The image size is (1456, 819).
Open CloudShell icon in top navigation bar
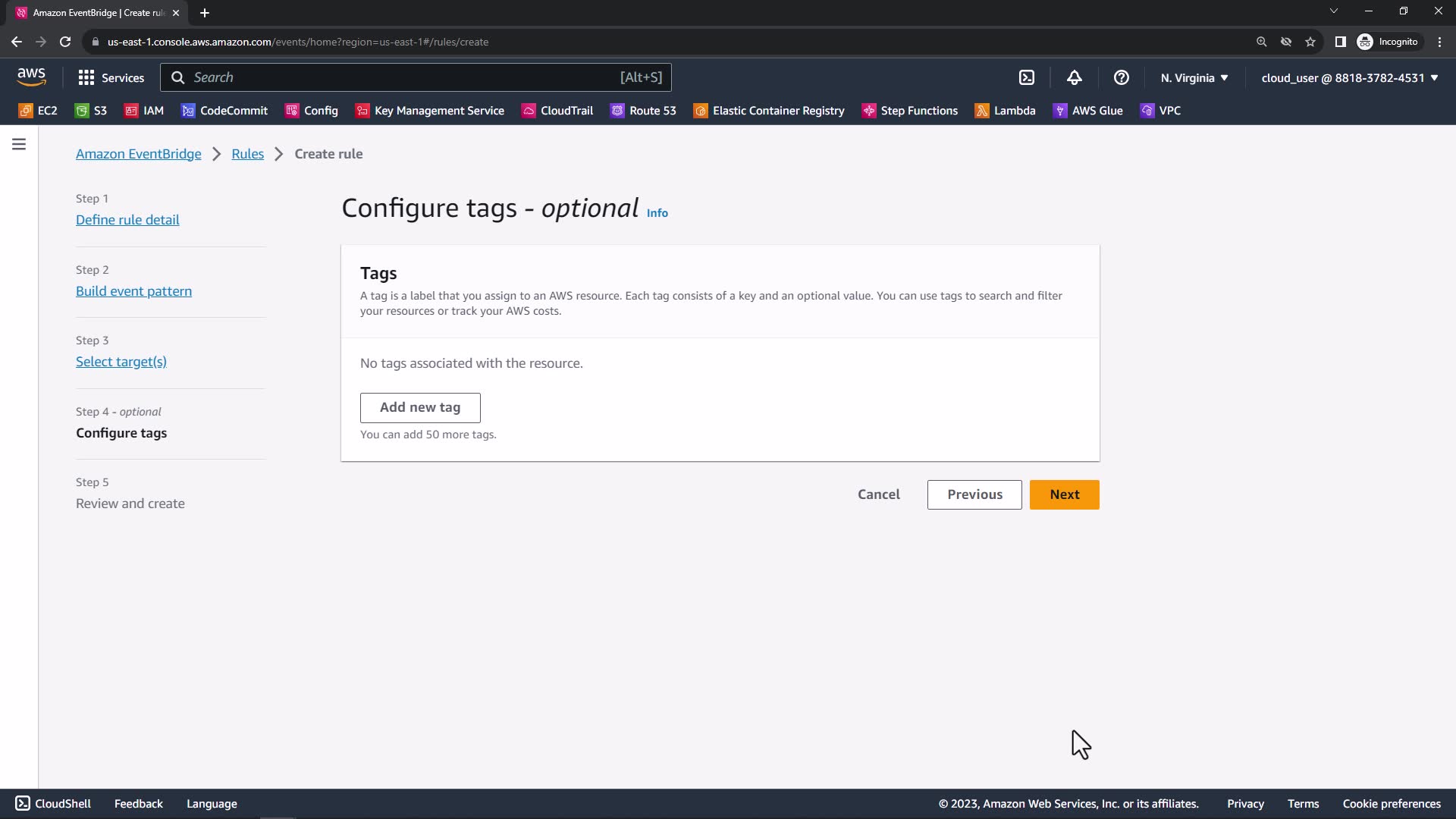pyautogui.click(x=1027, y=77)
